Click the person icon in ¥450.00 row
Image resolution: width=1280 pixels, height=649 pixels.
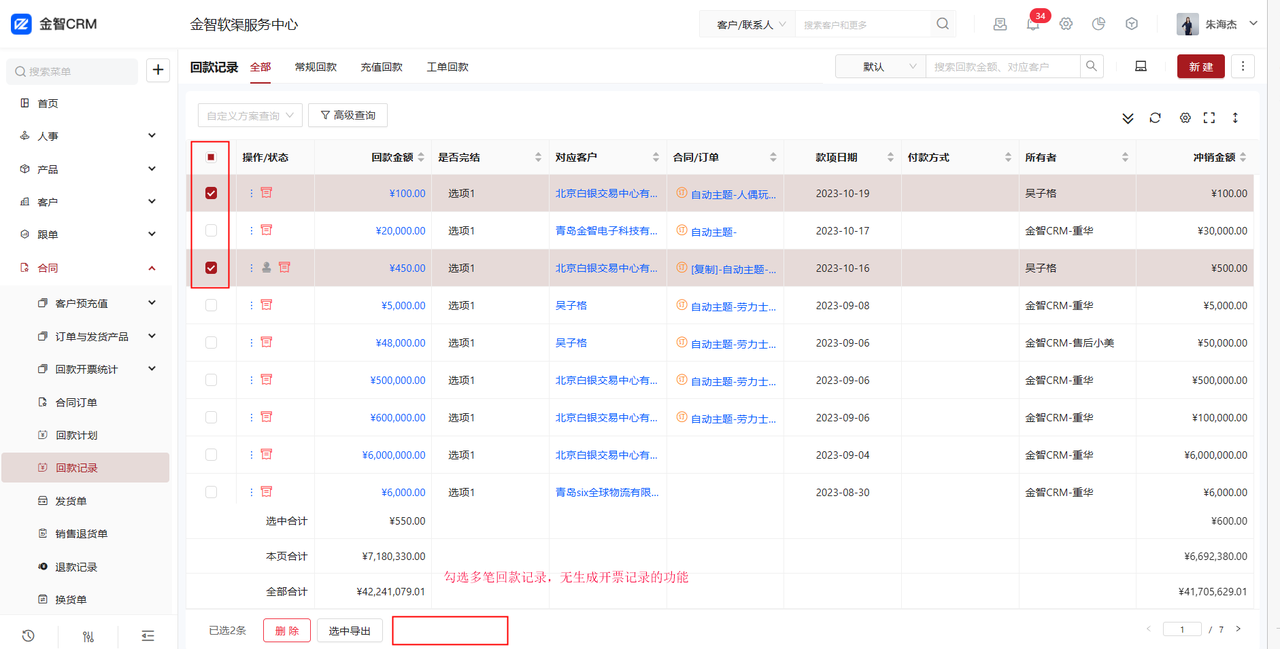[267, 268]
